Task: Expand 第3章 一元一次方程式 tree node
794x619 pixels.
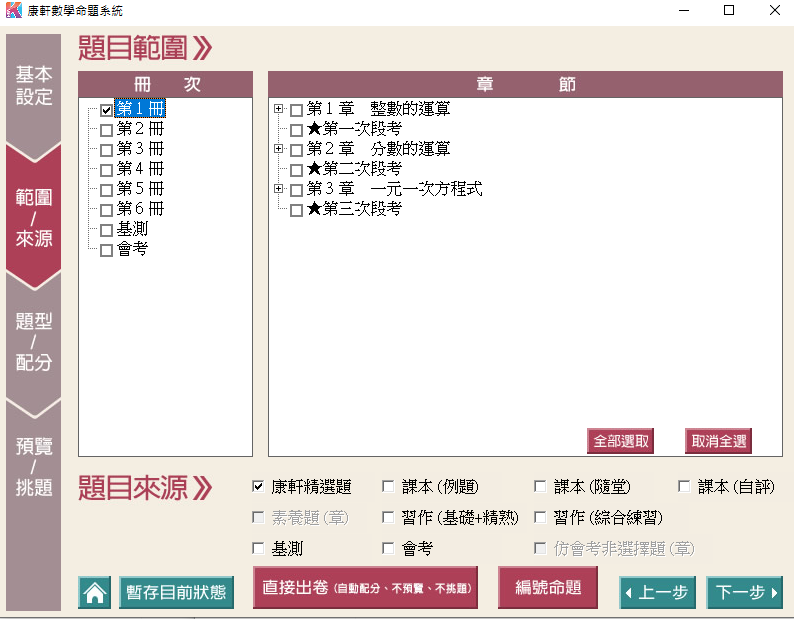Action: (279, 189)
